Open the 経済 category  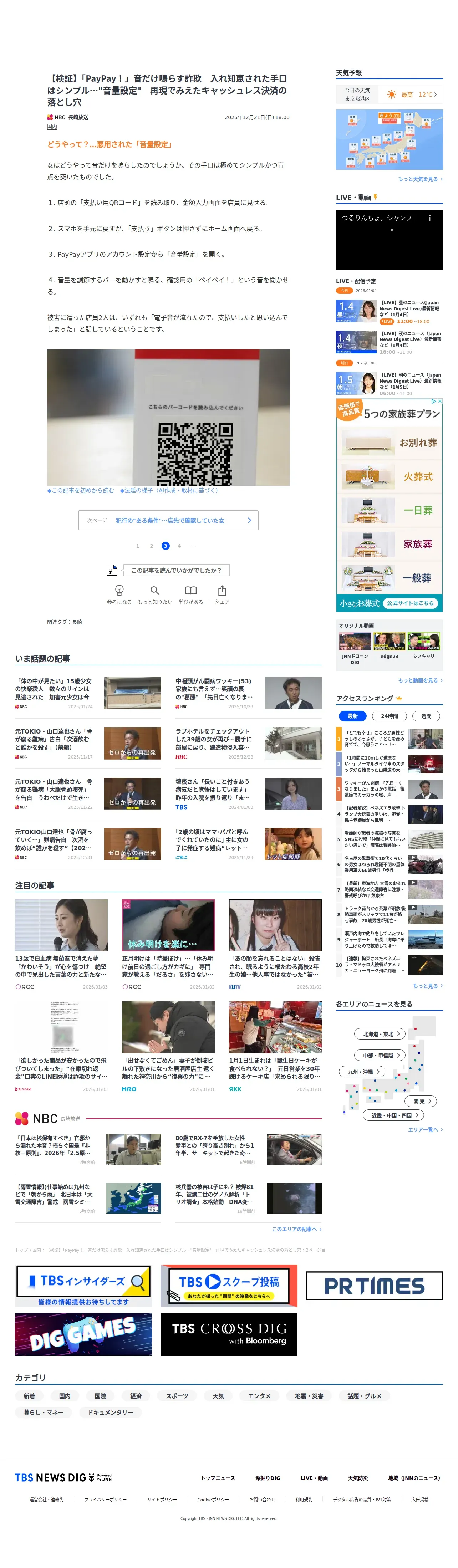136,1396
